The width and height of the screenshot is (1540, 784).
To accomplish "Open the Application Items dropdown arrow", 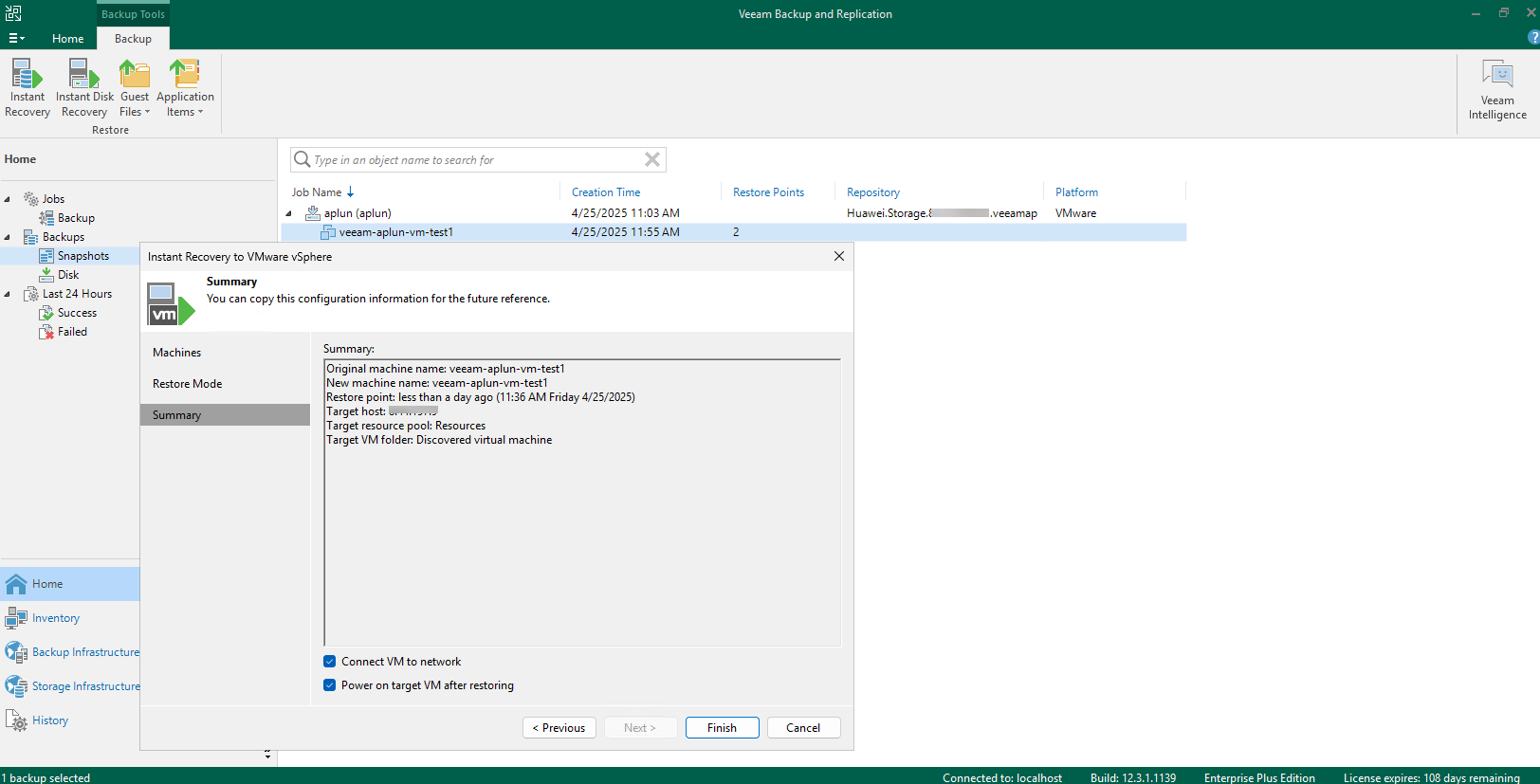I will point(200,112).
